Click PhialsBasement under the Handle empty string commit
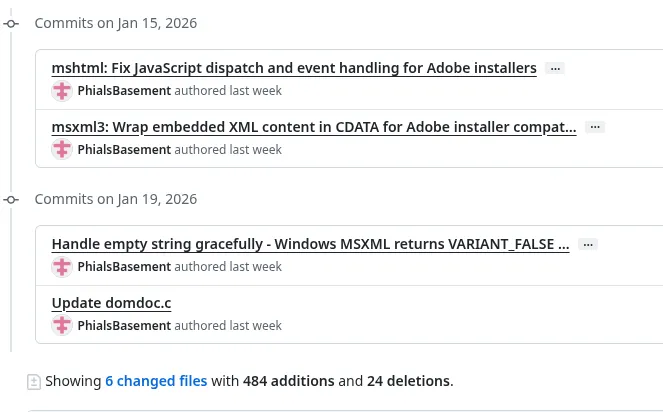Viewport: 663px width, 412px height. 124,267
